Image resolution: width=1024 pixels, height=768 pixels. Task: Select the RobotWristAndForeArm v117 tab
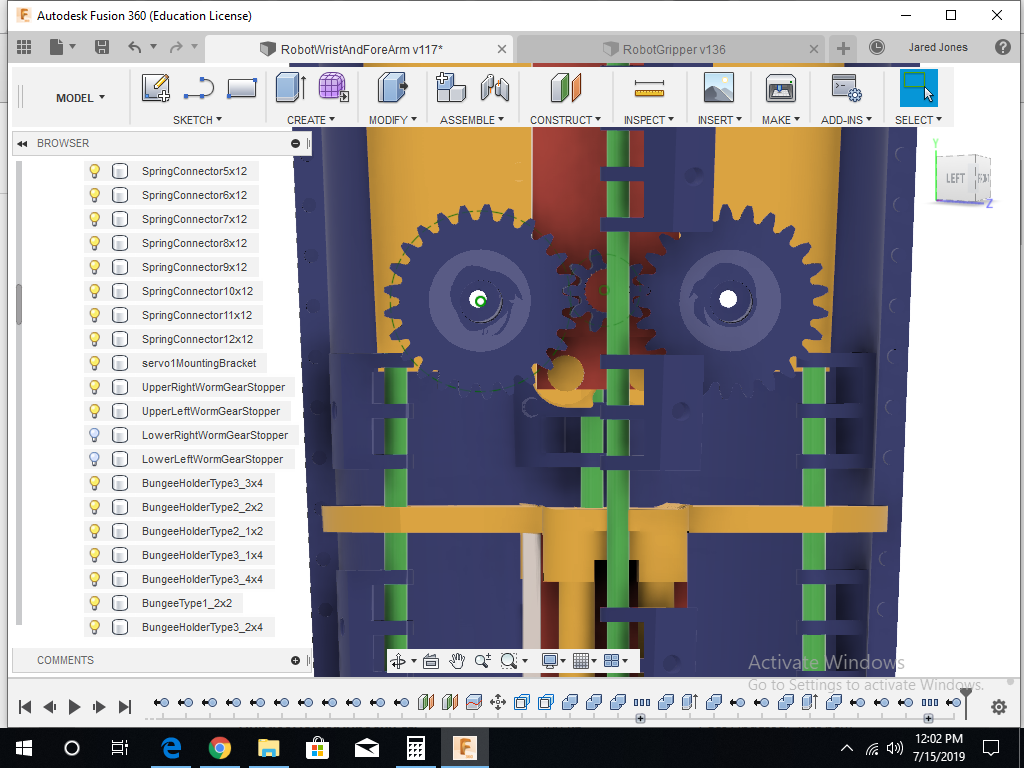coord(361,50)
